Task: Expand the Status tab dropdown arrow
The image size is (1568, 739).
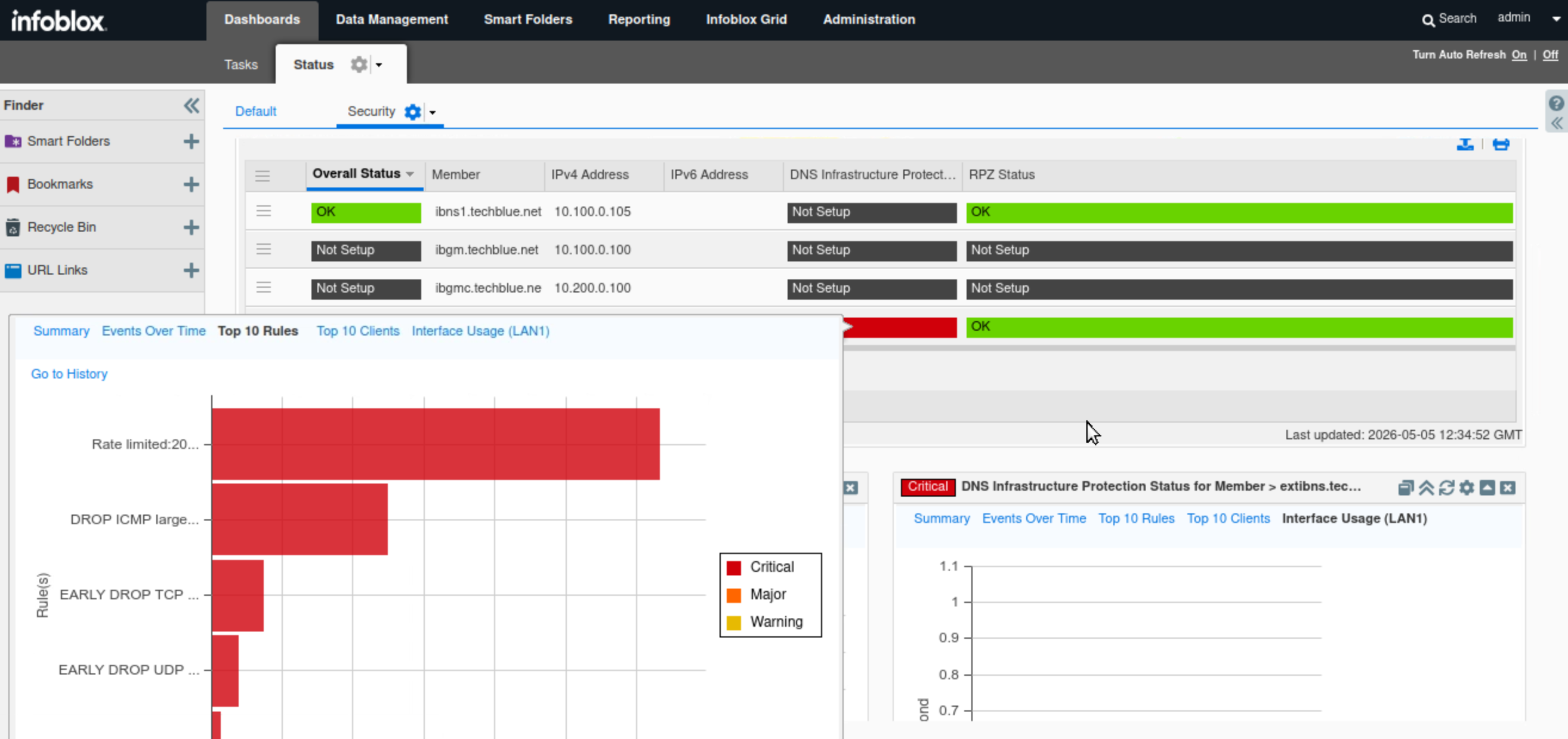Action: (x=379, y=65)
